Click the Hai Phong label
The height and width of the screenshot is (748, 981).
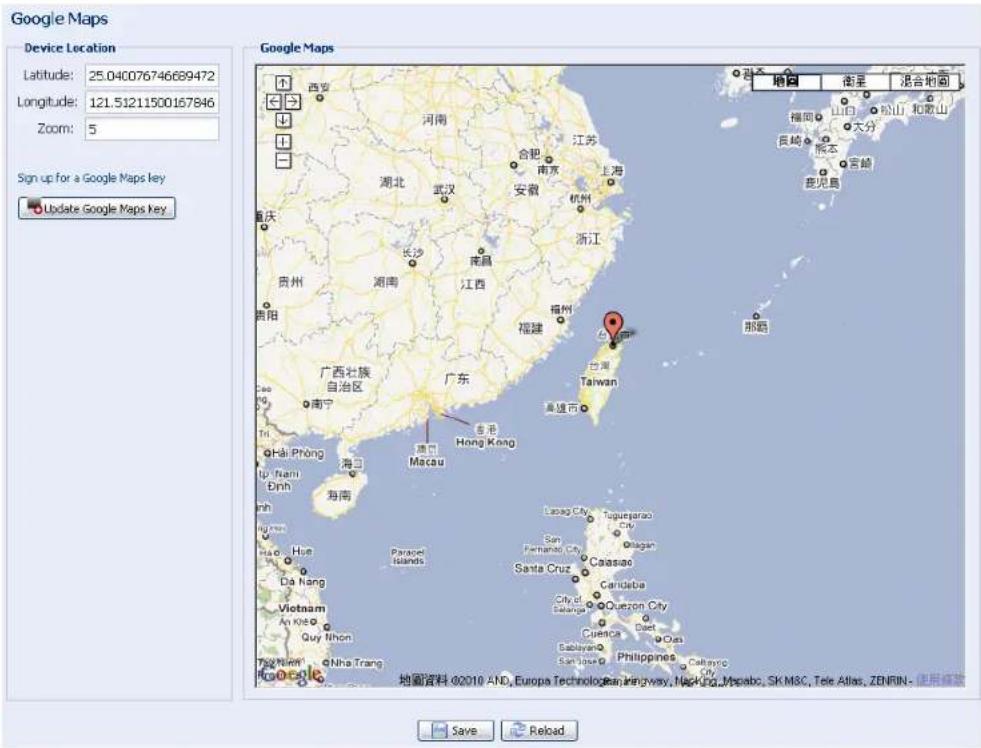[x=297, y=453]
